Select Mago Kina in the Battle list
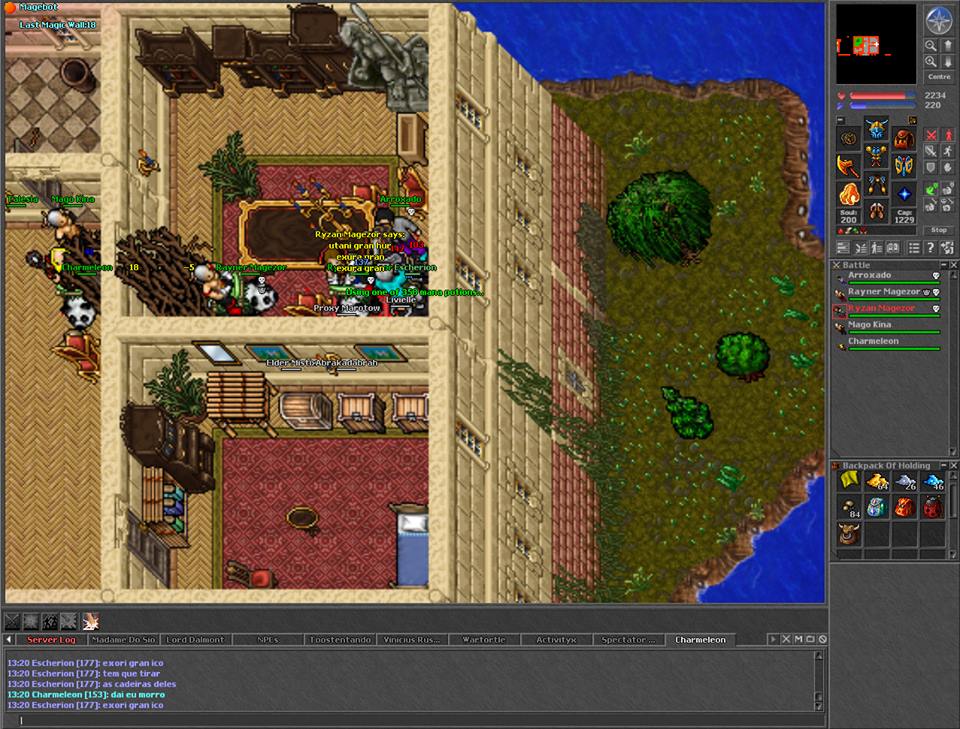 pyautogui.click(x=888, y=327)
